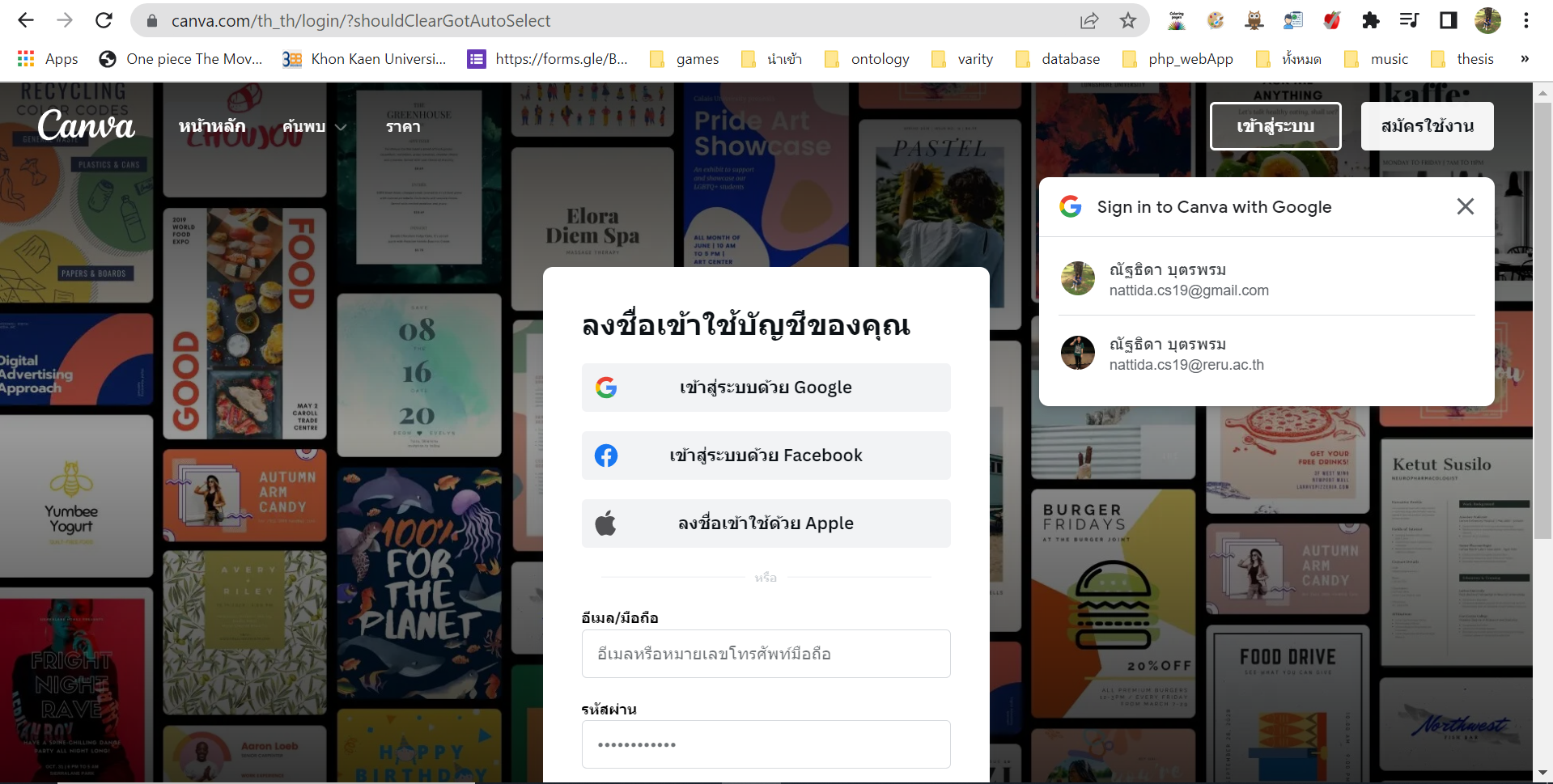
Task: Open the thesis bookmark folder
Action: (1462, 59)
